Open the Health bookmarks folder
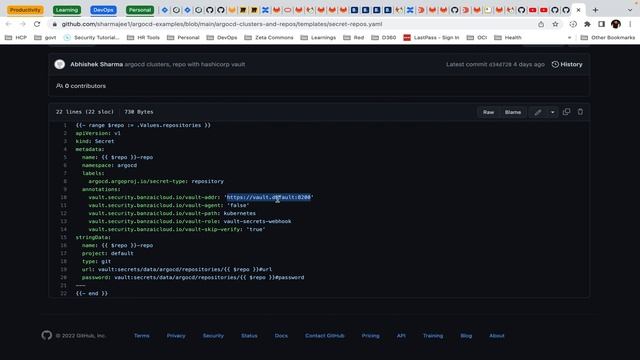The image size is (640, 360). click(x=508, y=38)
